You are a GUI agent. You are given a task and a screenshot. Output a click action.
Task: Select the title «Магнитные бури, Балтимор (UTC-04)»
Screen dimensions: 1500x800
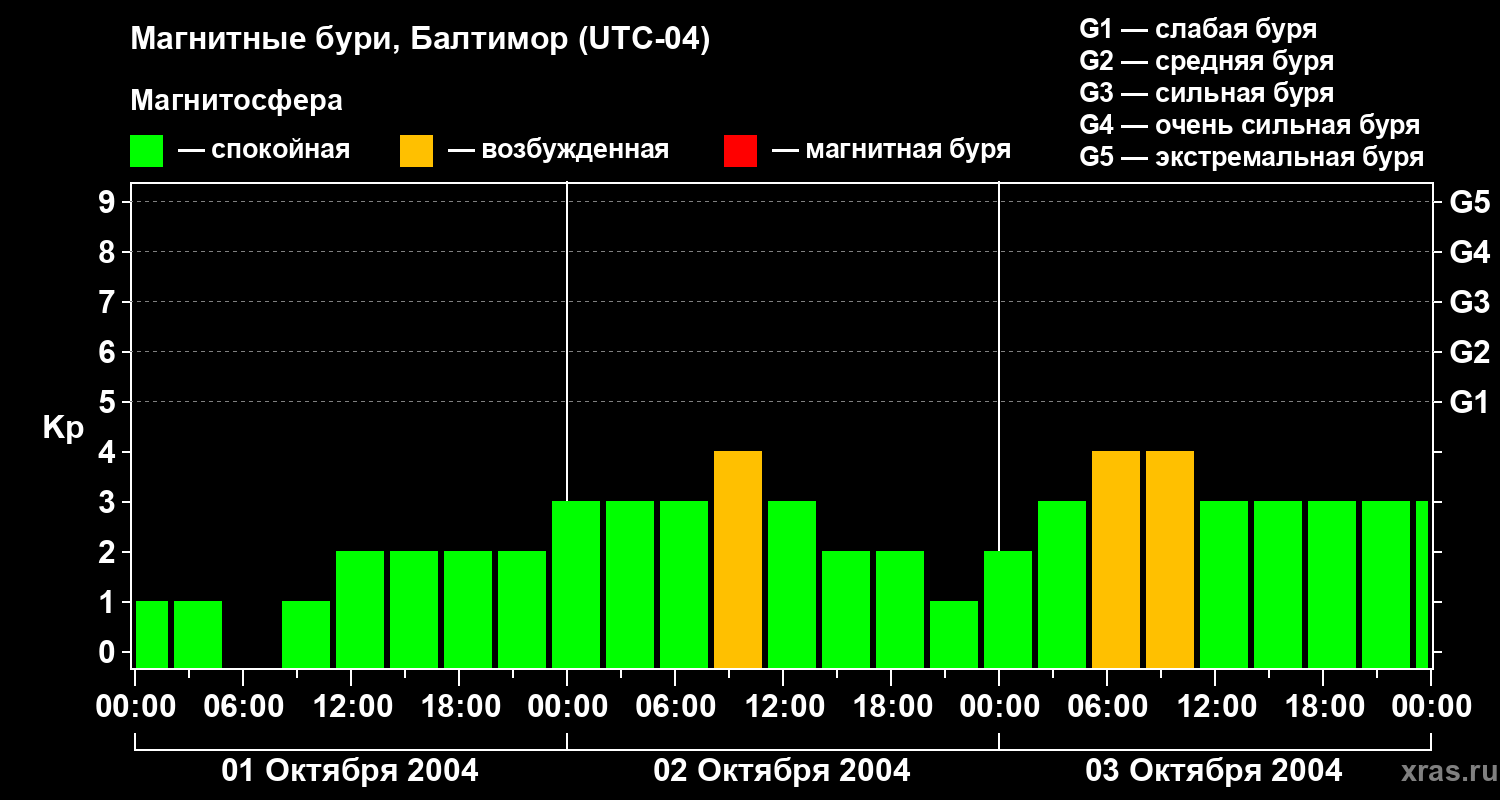click(x=420, y=40)
